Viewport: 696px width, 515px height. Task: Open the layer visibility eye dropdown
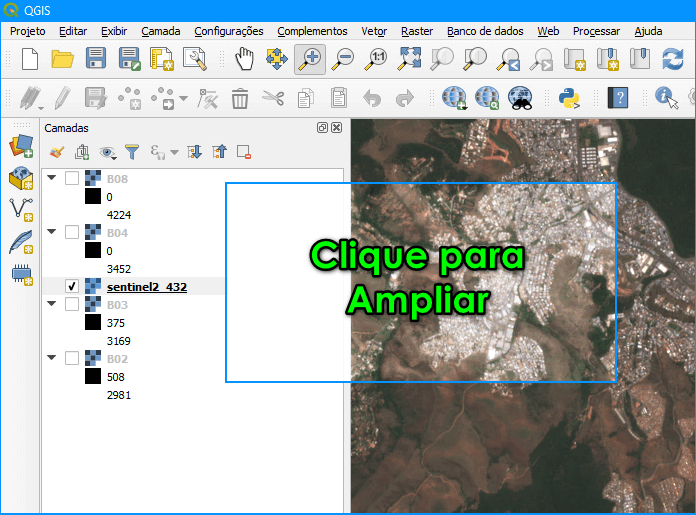click(x=108, y=152)
